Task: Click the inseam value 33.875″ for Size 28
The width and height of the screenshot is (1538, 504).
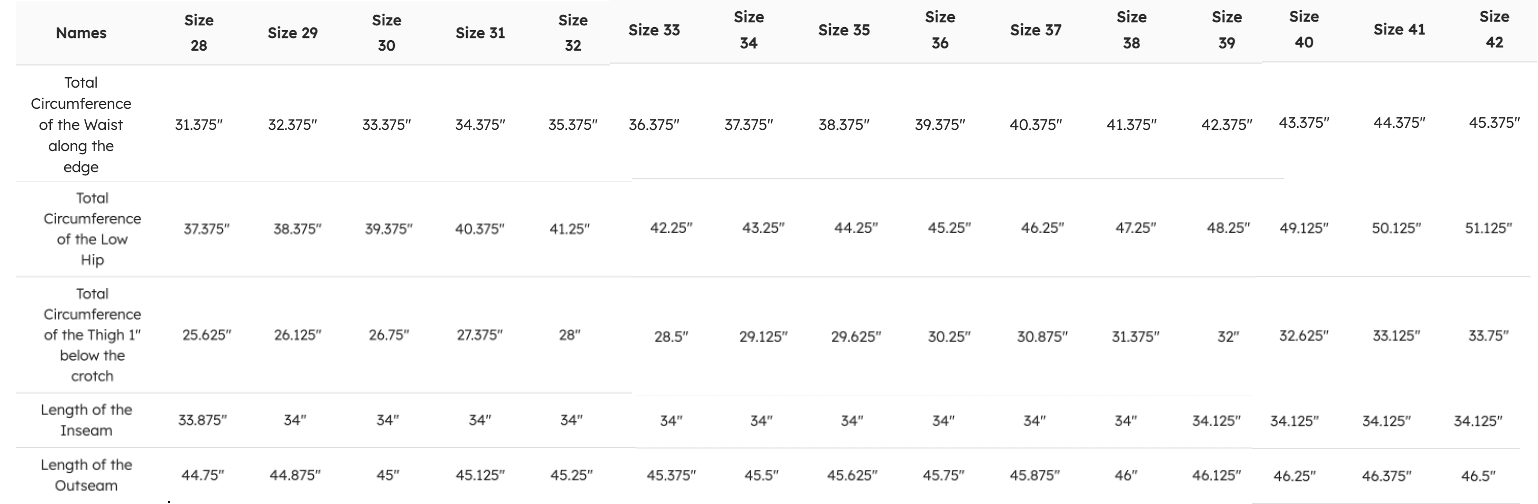Action: pos(203,420)
